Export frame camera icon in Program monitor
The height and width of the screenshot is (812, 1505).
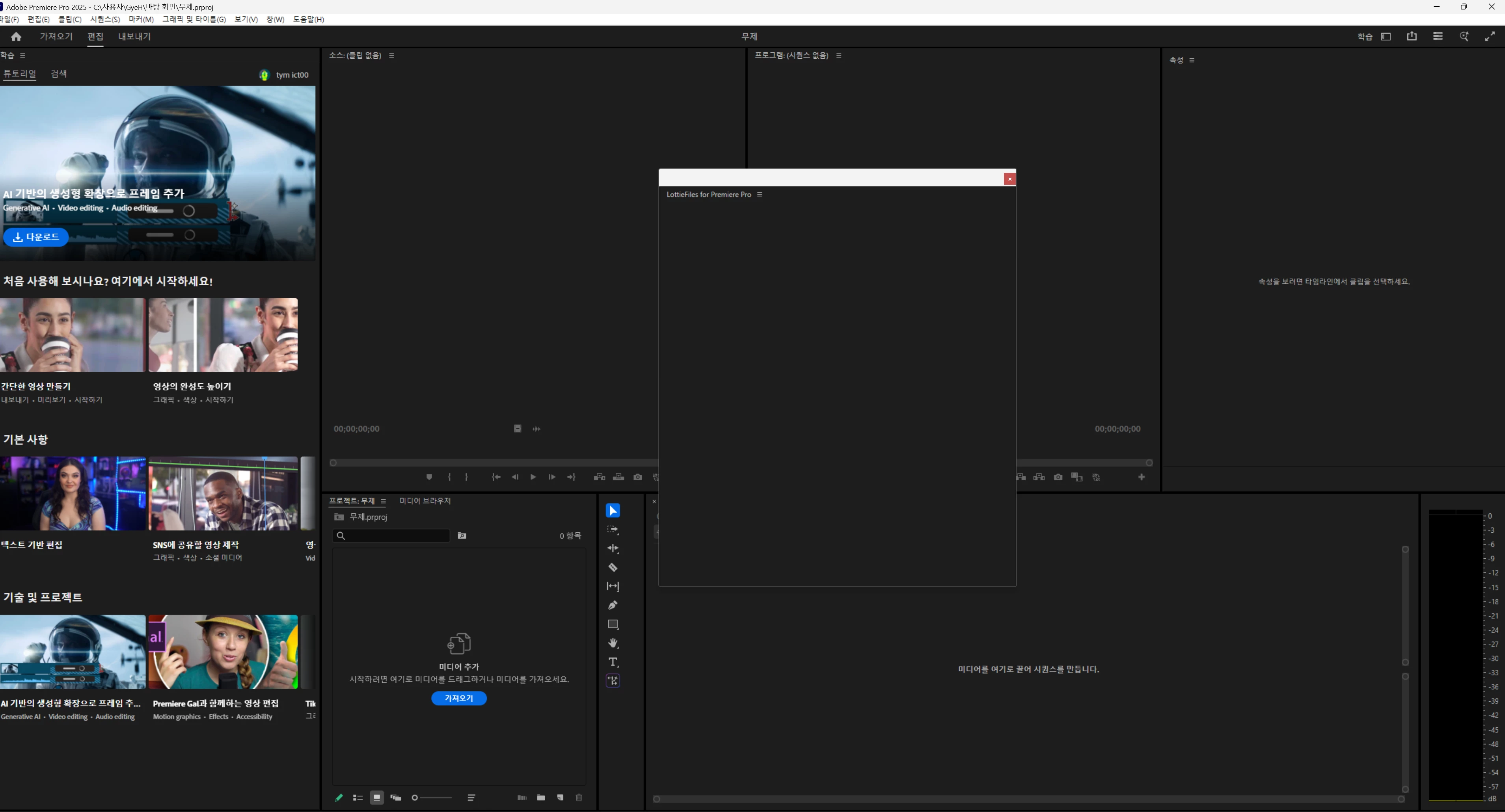1058,477
